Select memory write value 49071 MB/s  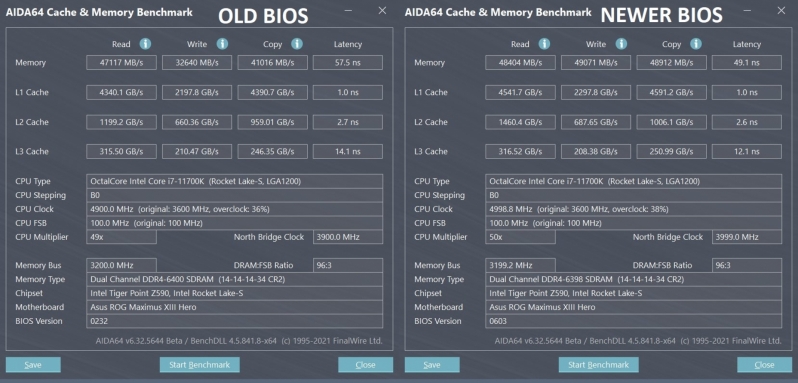(x=596, y=63)
